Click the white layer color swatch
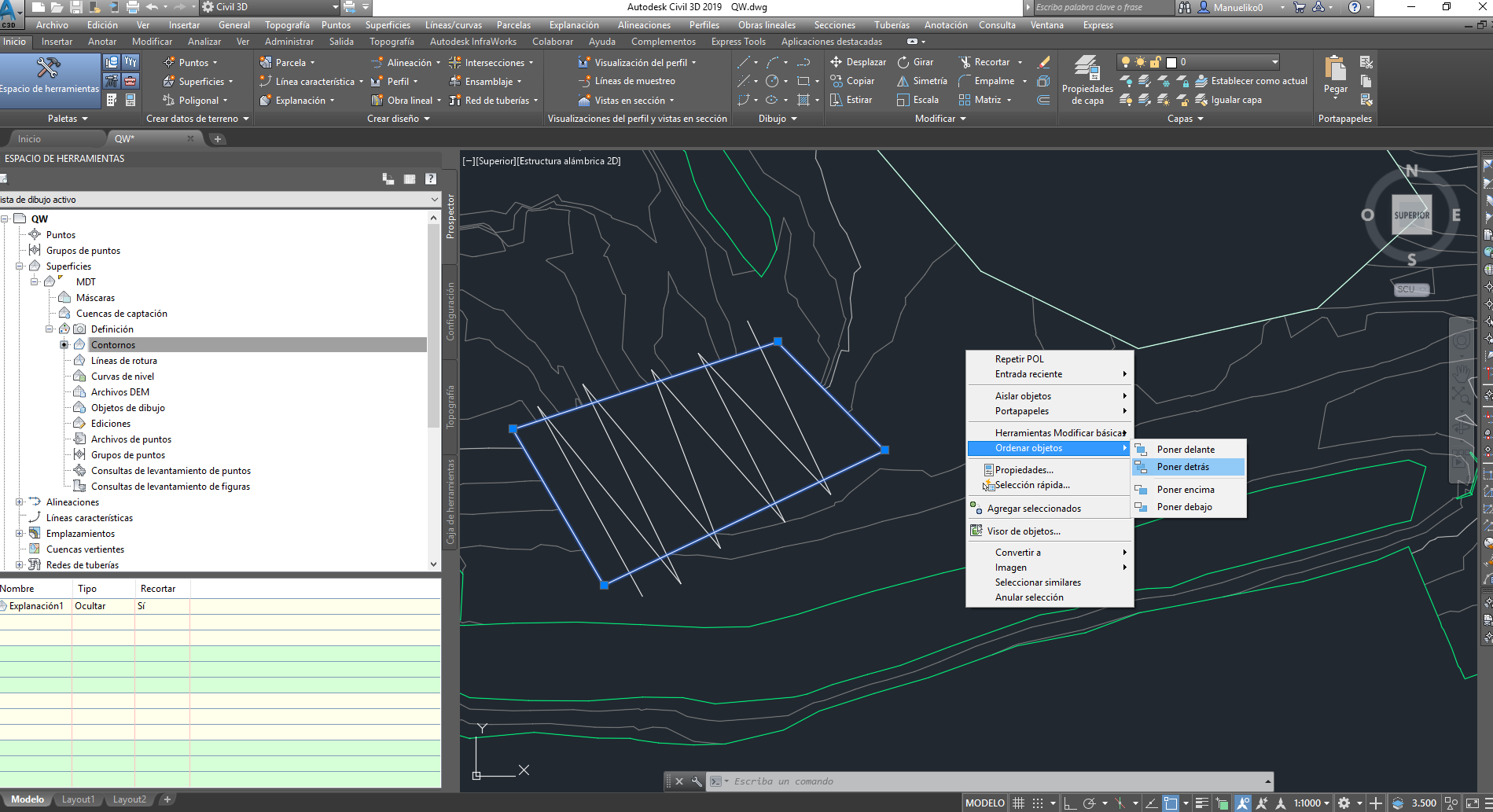1493x812 pixels. point(1171,62)
